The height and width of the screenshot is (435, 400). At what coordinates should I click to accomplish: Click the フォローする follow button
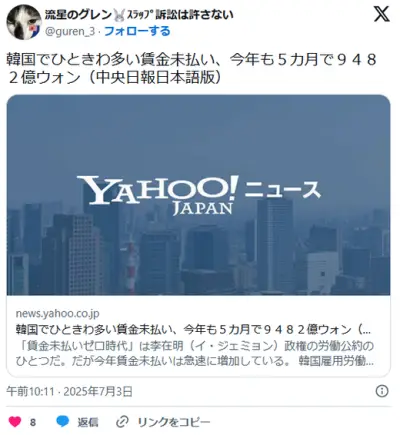(x=137, y=31)
